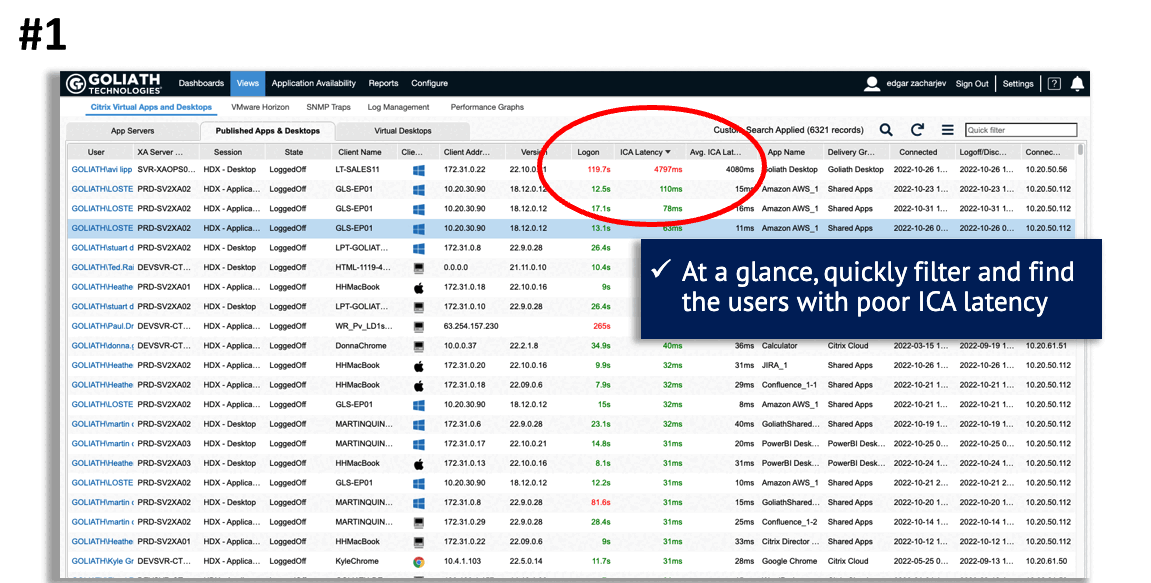Open the GOLIATH\Kyle Gr user link
The width and height of the screenshot is (1151, 583).
click(102, 562)
